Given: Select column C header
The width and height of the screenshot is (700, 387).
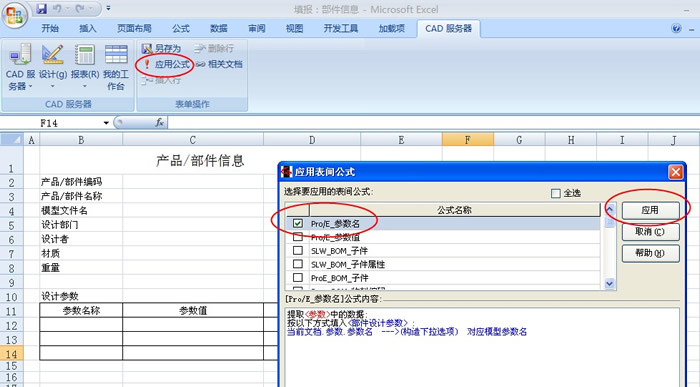Looking at the screenshot, I should pos(193,140).
